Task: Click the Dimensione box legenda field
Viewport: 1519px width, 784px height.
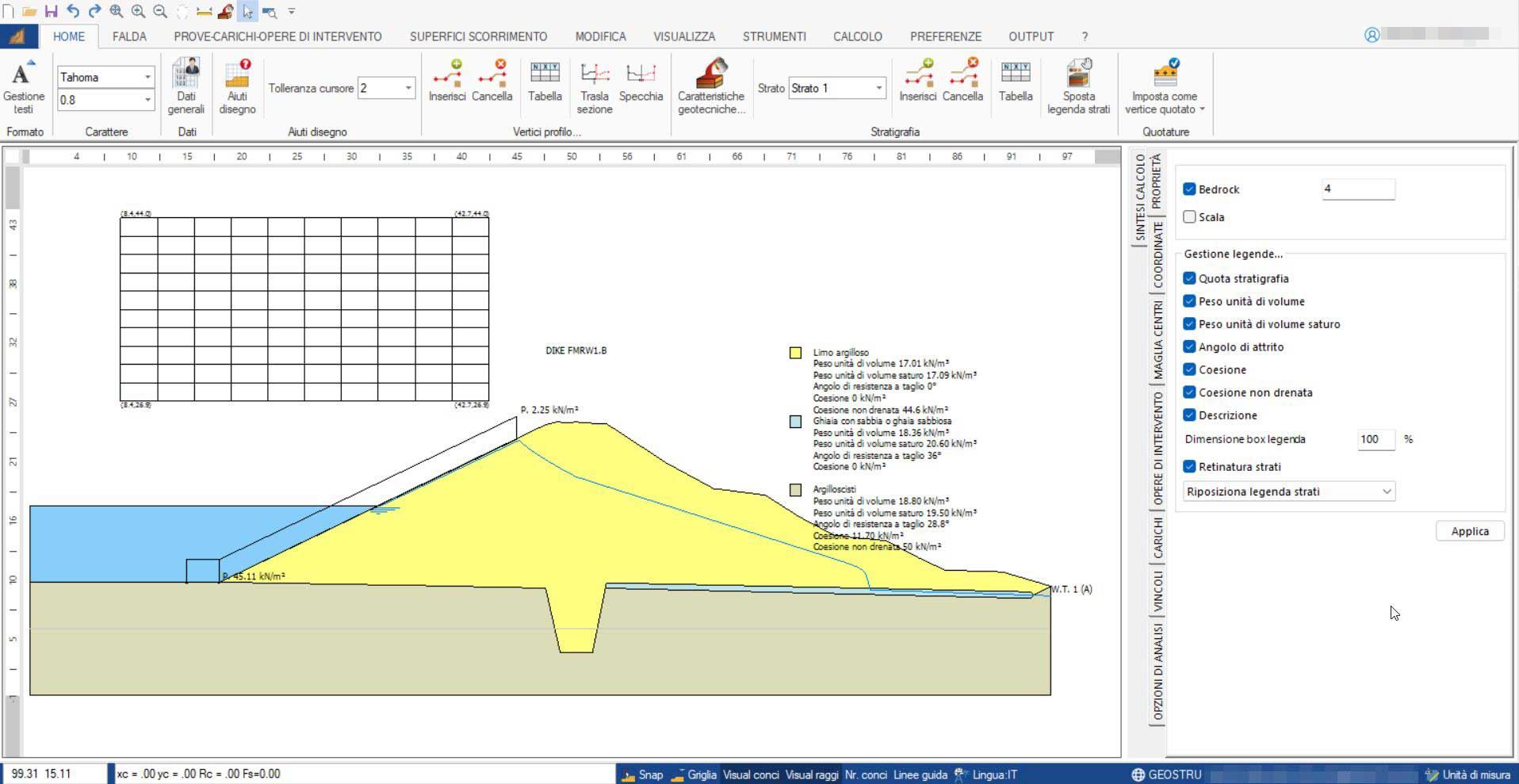Action: (1376, 439)
